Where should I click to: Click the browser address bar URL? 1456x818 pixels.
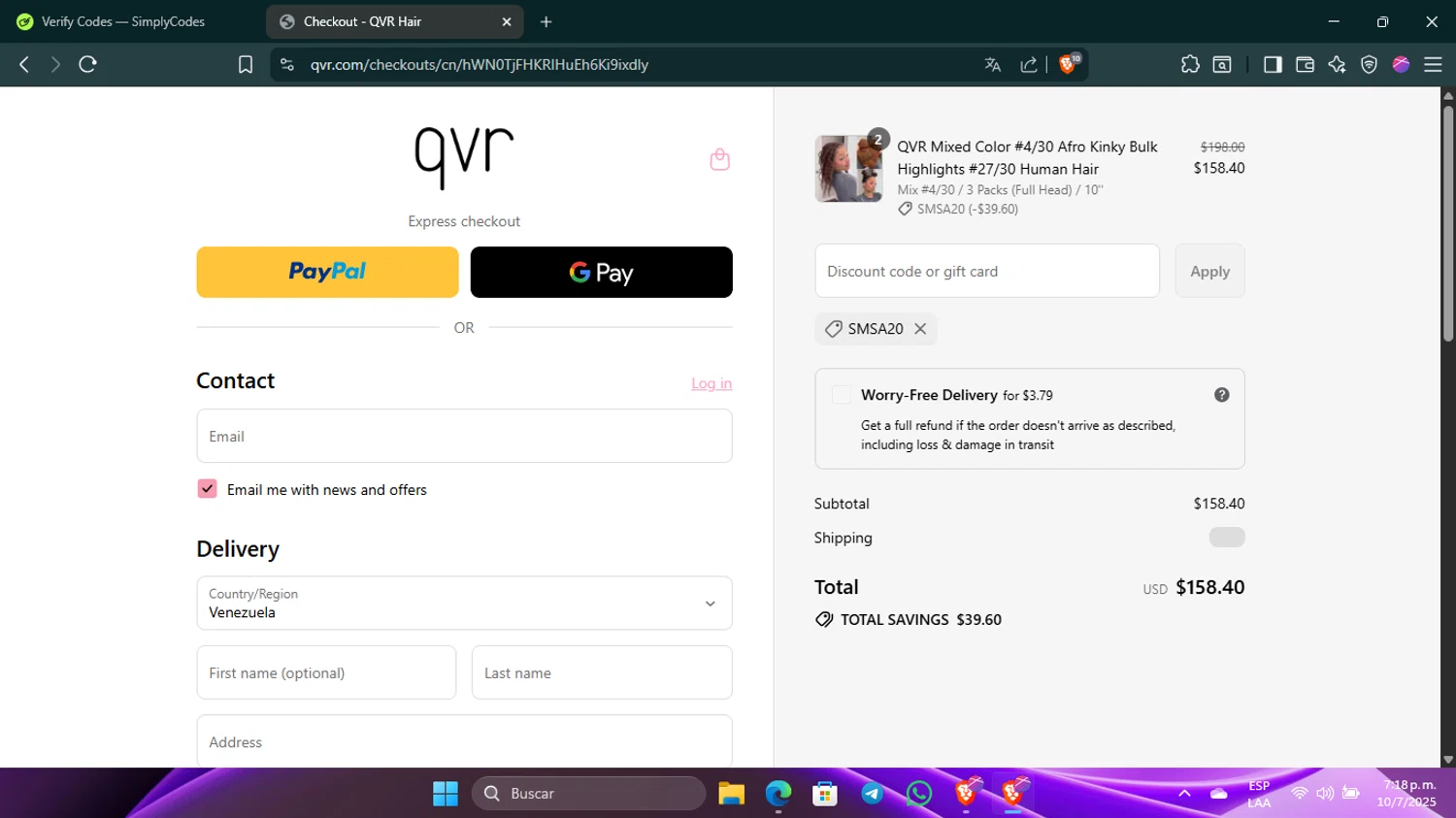coord(480,64)
